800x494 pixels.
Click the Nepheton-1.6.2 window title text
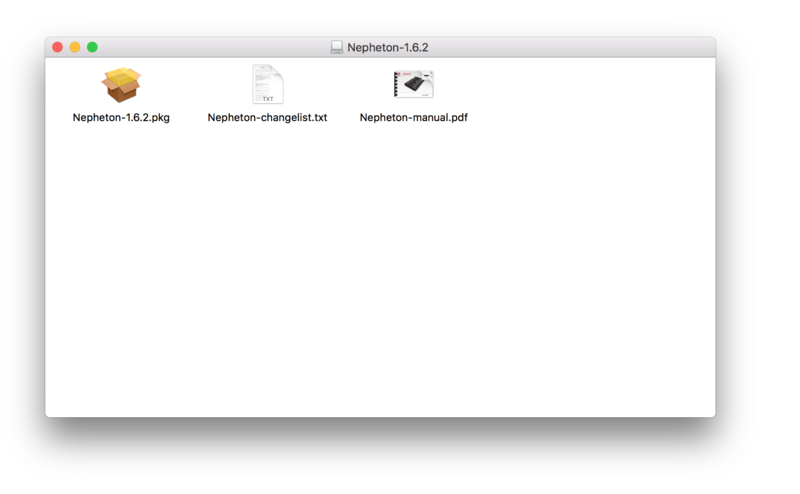(388, 47)
